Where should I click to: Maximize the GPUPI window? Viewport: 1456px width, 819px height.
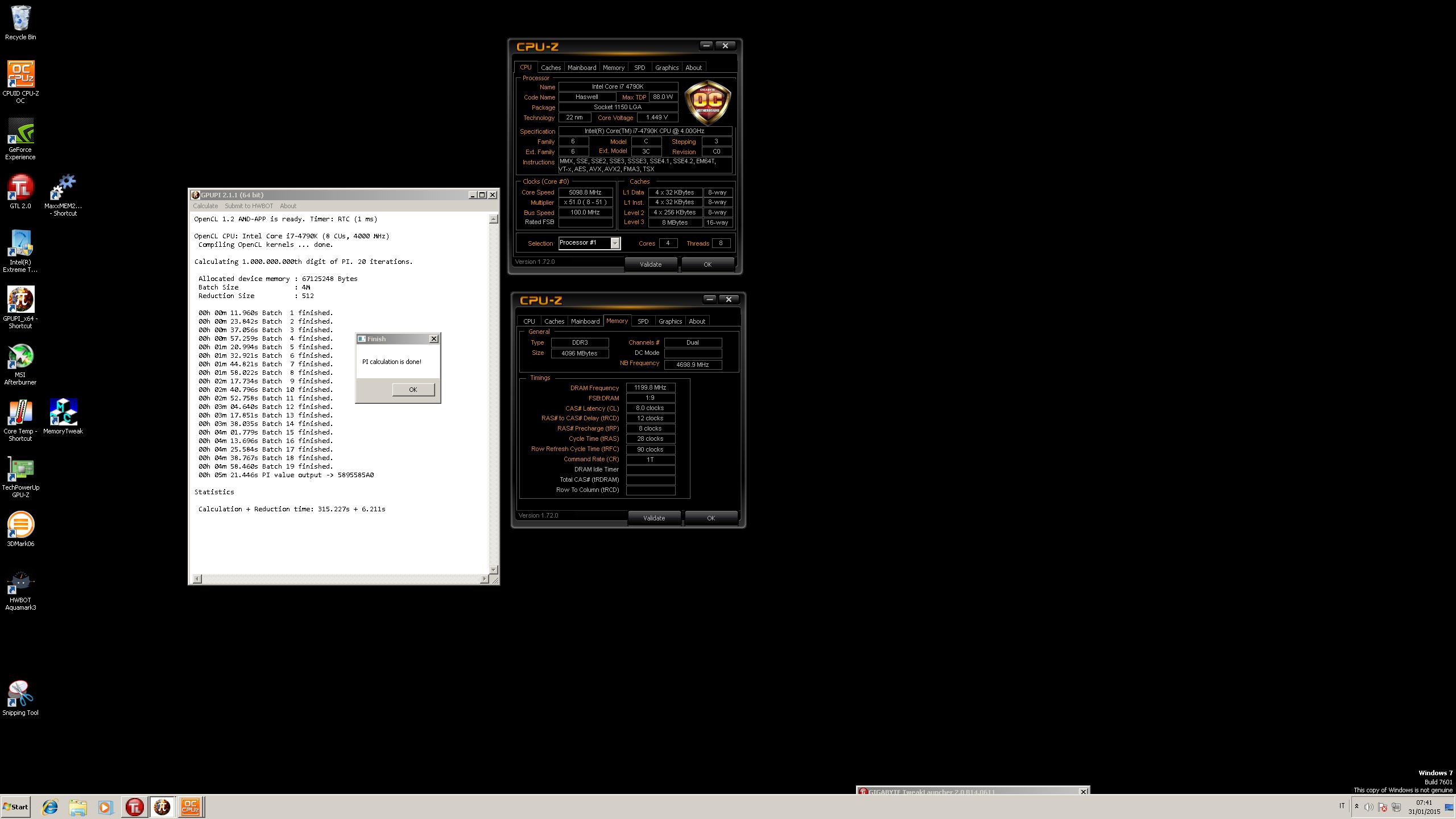tap(482, 195)
